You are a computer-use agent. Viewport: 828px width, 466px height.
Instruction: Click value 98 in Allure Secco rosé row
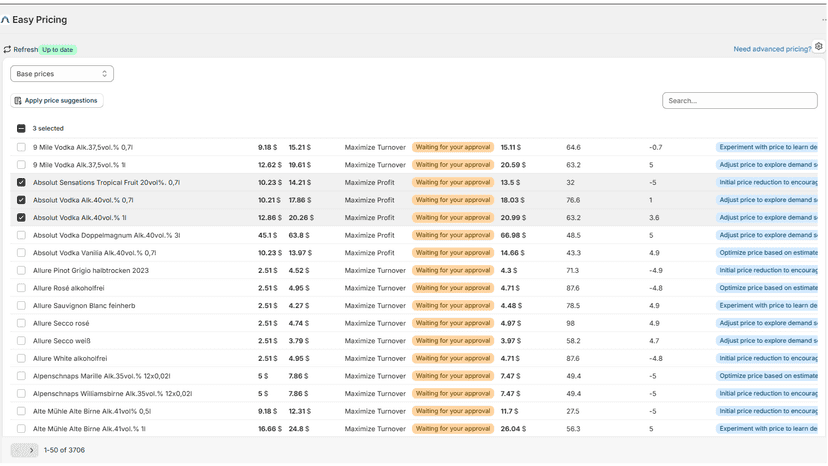point(570,323)
